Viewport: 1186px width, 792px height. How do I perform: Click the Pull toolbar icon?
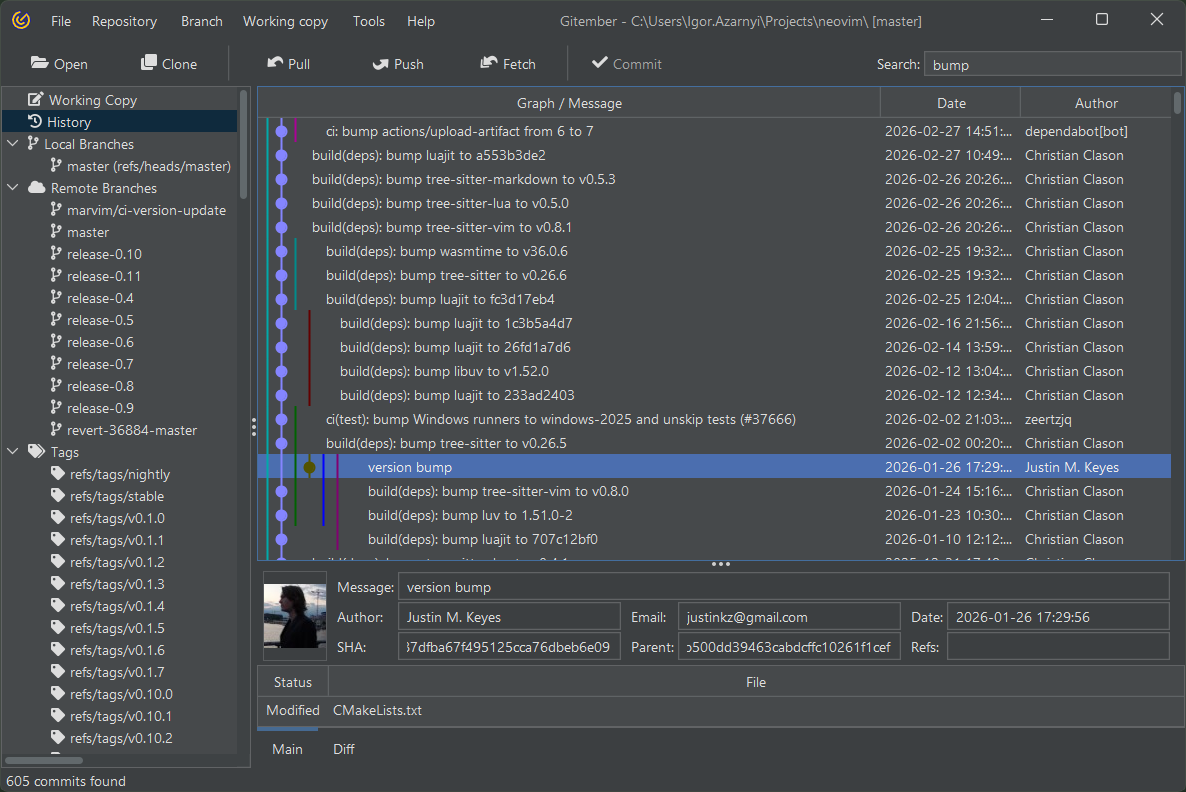(x=275, y=63)
